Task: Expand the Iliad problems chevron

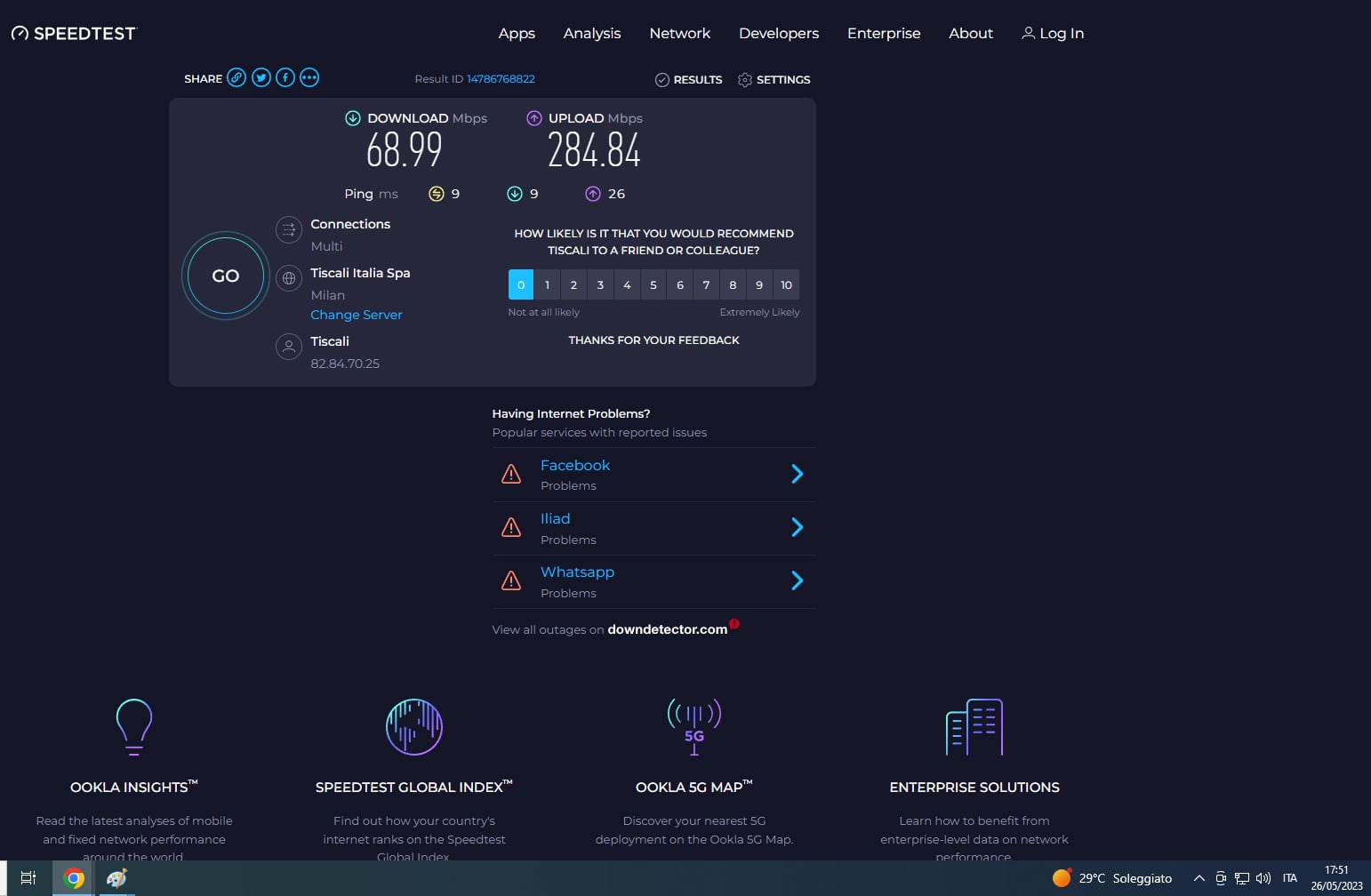Action: (x=797, y=527)
